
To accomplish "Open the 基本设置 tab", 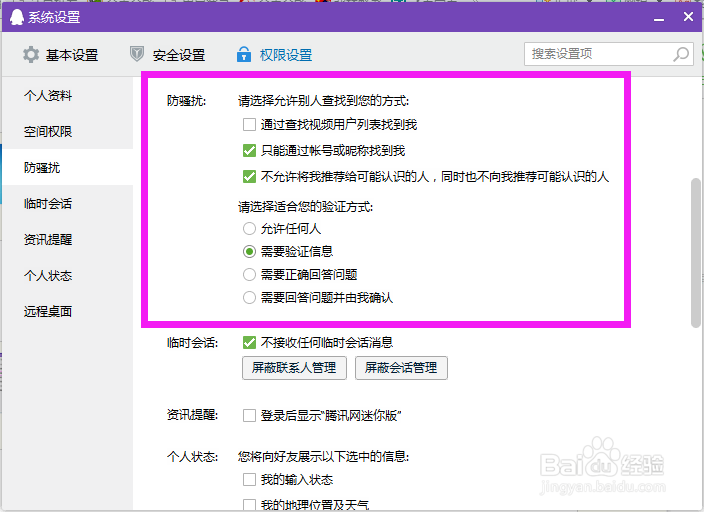I will (x=61, y=55).
